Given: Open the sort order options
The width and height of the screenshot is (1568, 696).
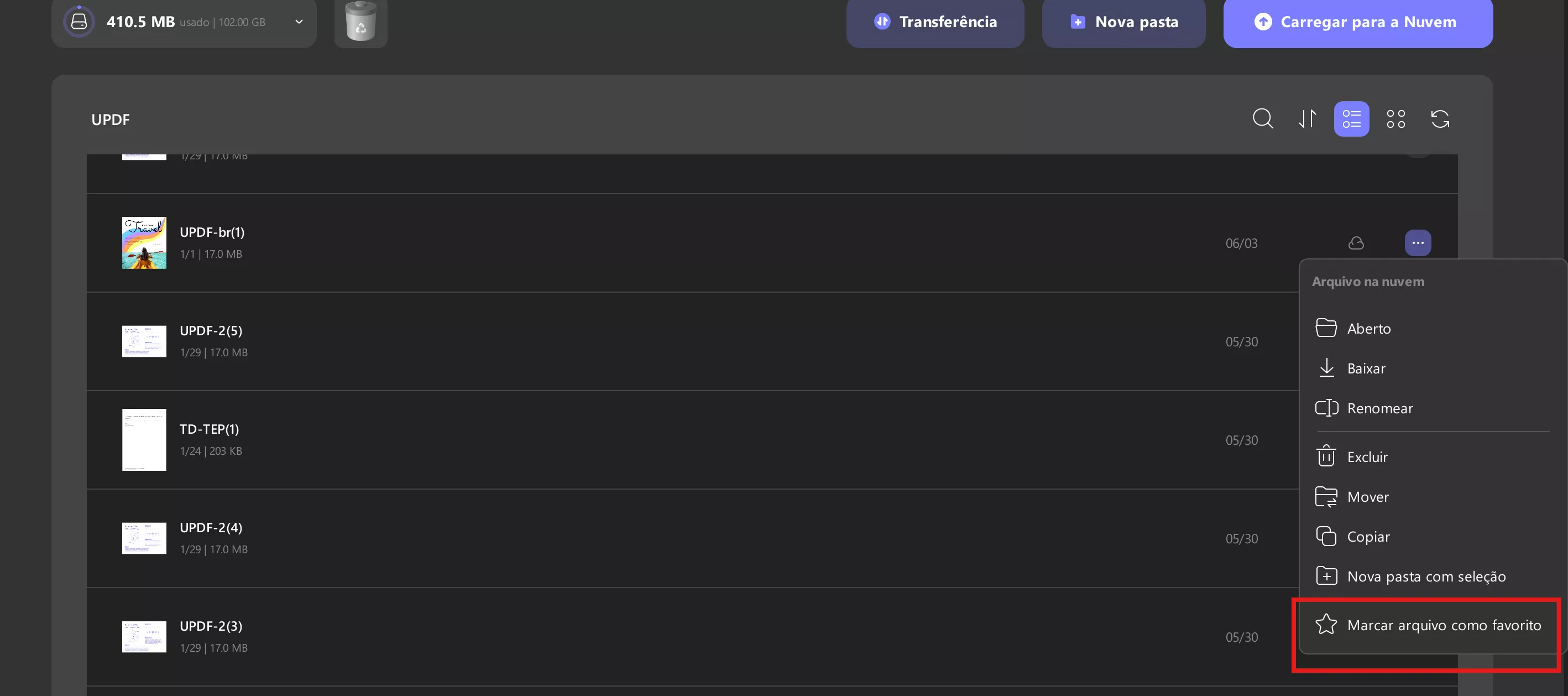Looking at the screenshot, I should point(1308,119).
